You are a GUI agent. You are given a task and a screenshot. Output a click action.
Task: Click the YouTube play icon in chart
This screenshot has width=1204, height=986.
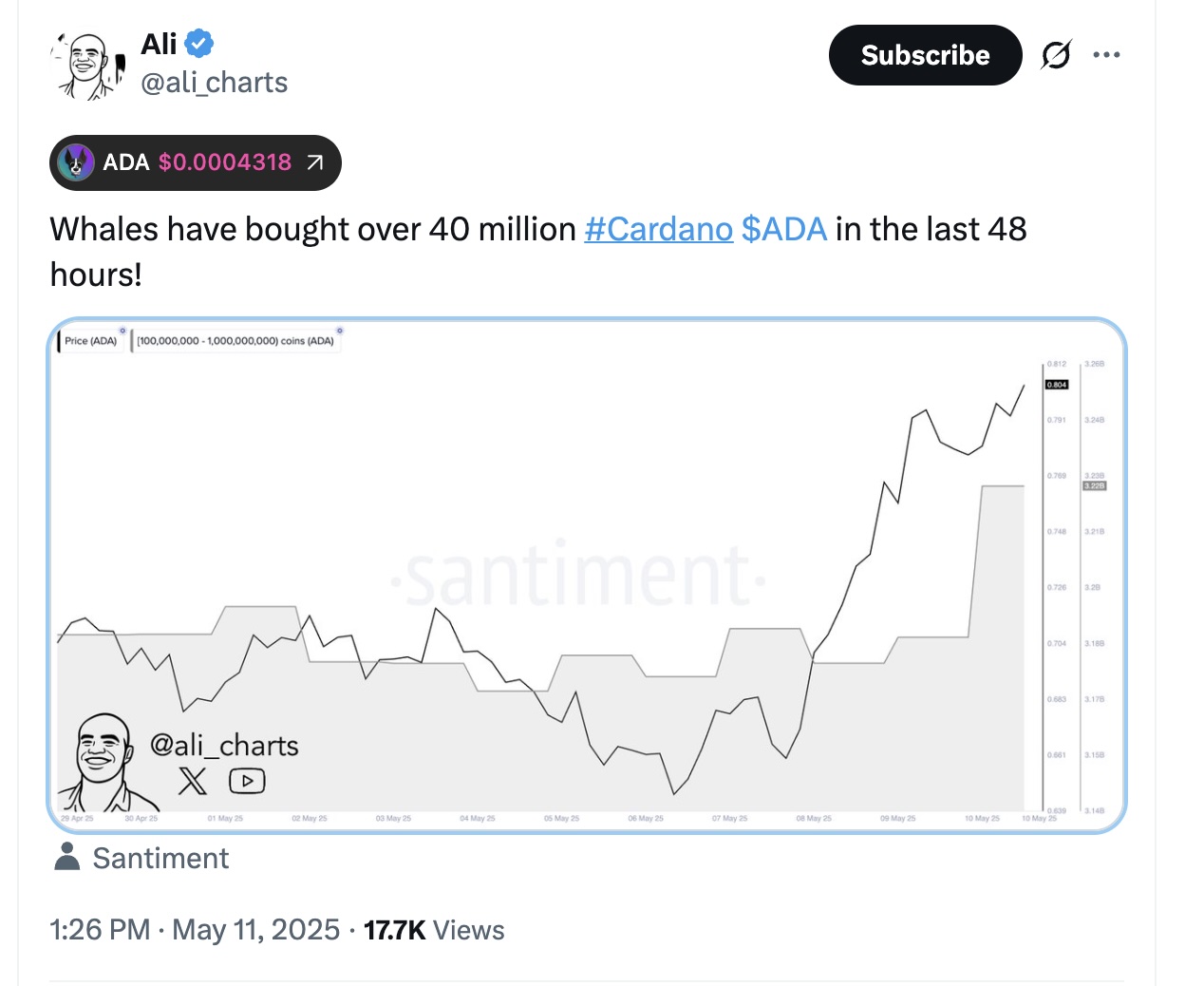pyautogui.click(x=247, y=782)
